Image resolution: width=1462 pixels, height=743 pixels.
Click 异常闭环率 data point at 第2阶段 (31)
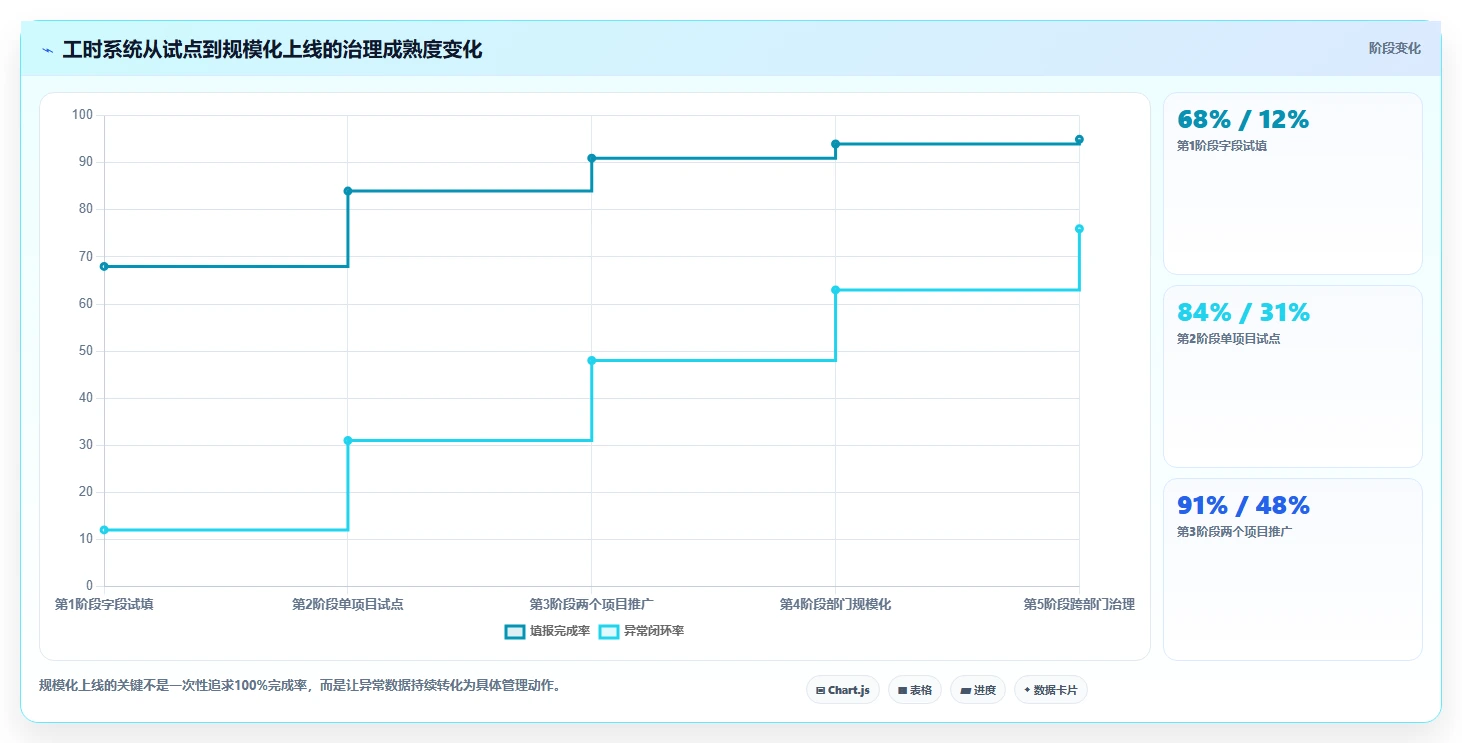pos(348,440)
